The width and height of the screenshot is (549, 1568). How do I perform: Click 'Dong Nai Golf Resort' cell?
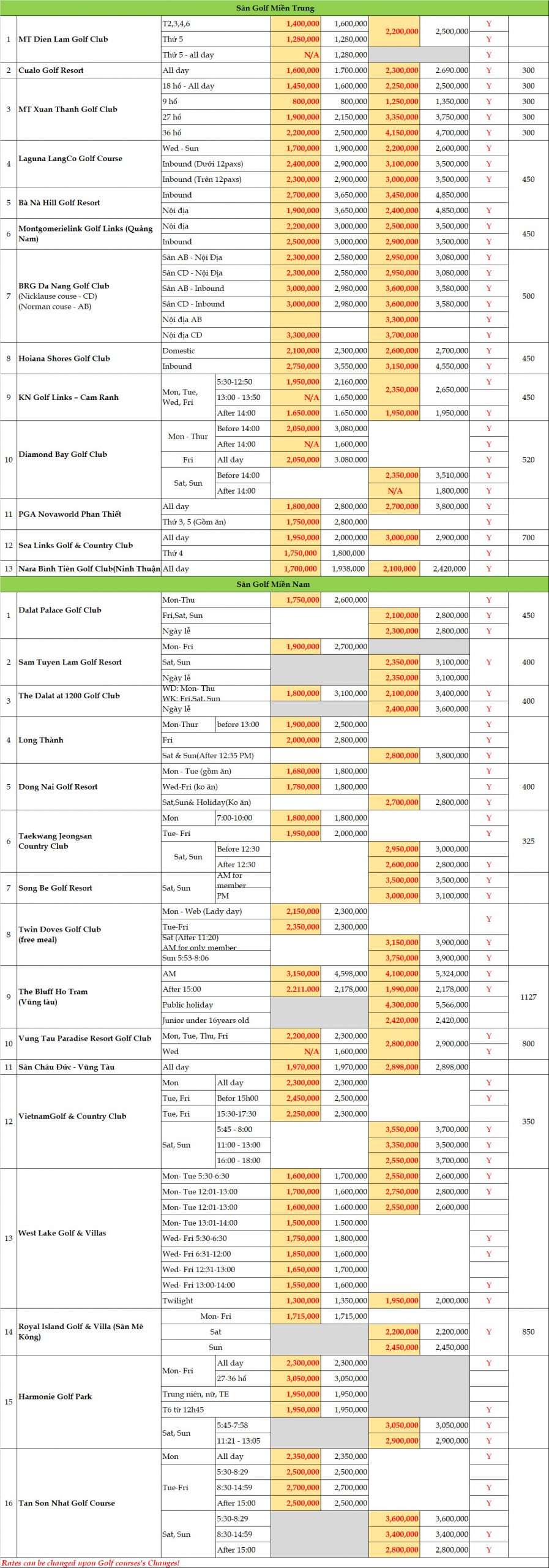tap(89, 786)
